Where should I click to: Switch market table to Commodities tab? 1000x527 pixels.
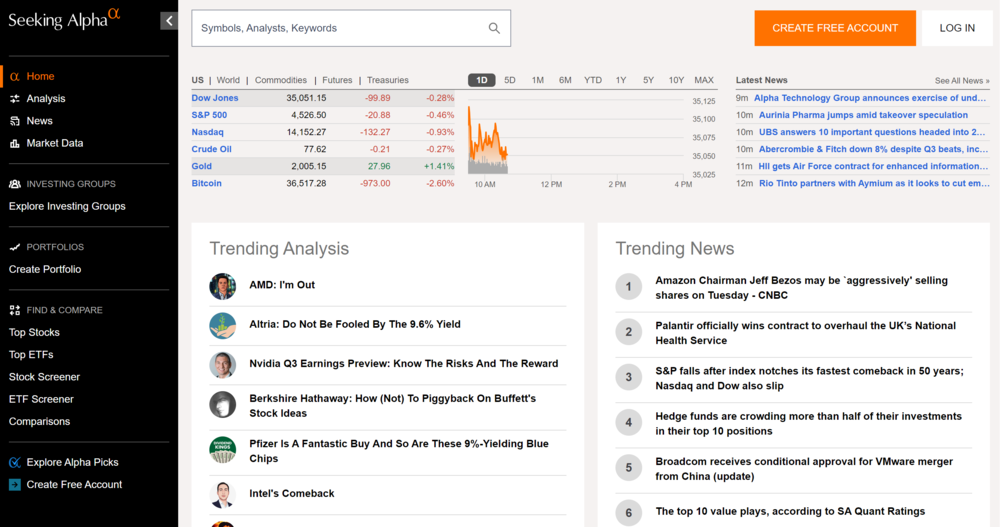(281, 80)
